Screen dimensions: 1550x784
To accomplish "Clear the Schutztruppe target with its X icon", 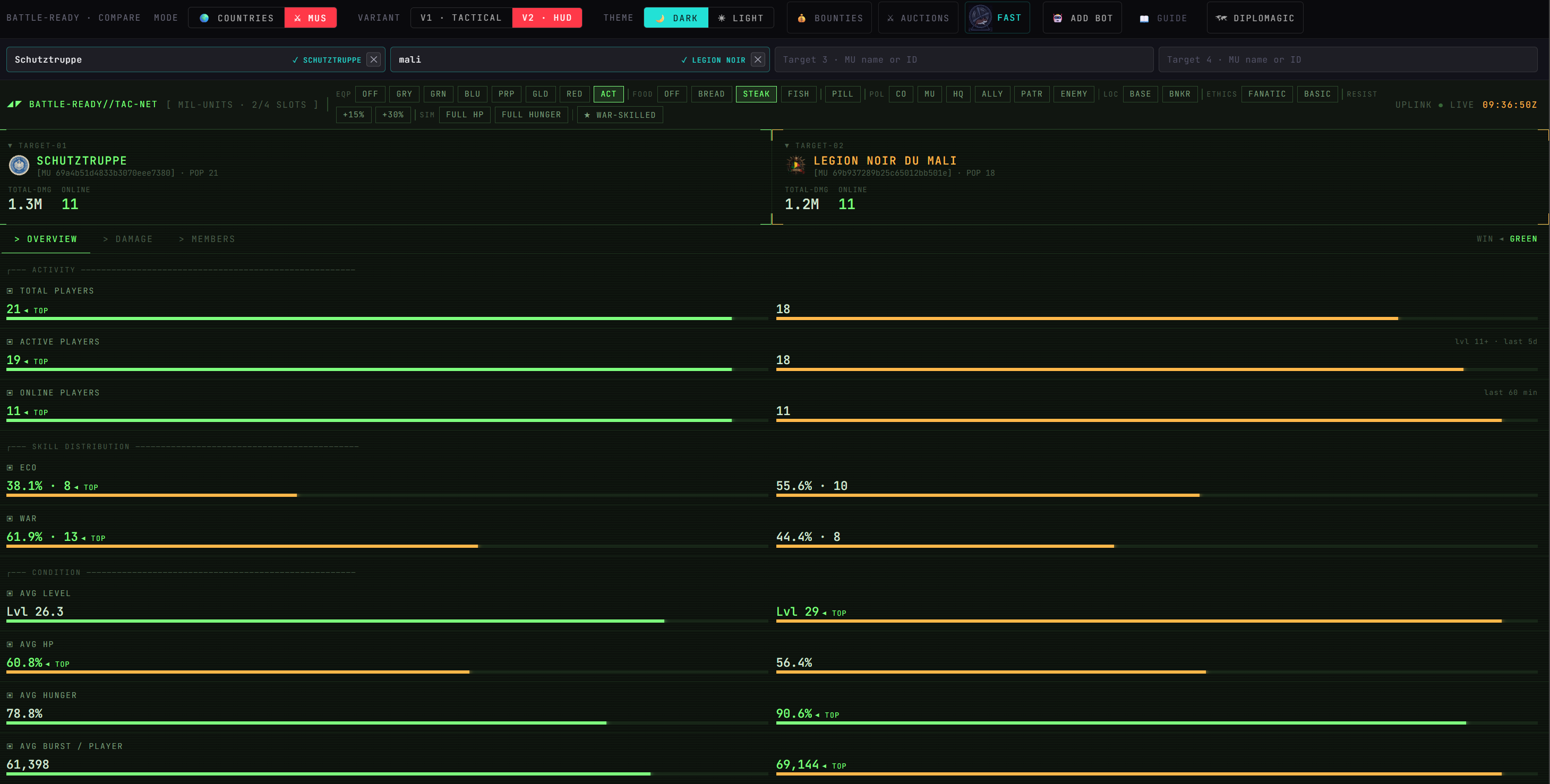I will click(374, 59).
